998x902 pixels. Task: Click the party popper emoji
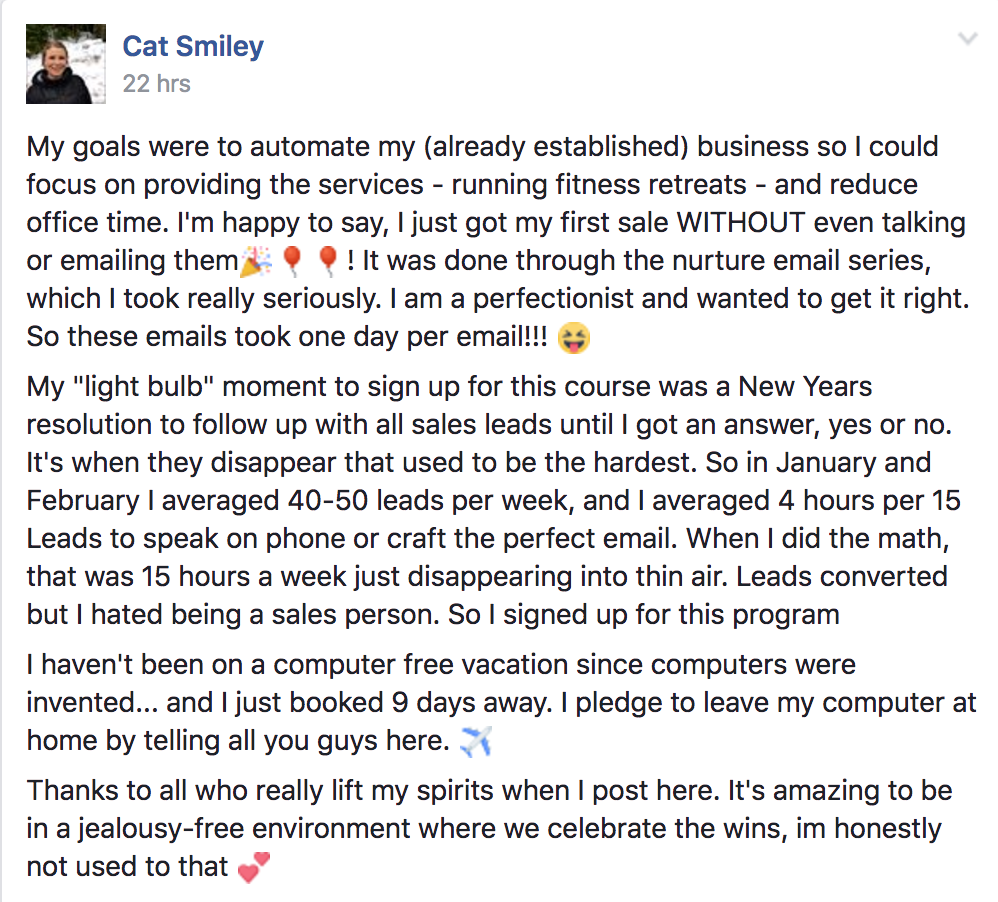coord(255,261)
